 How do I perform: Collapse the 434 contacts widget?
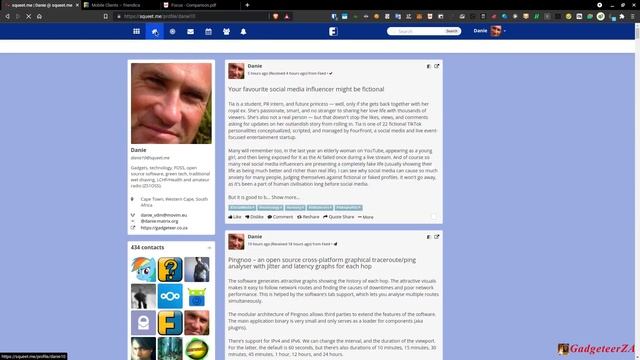click(209, 248)
